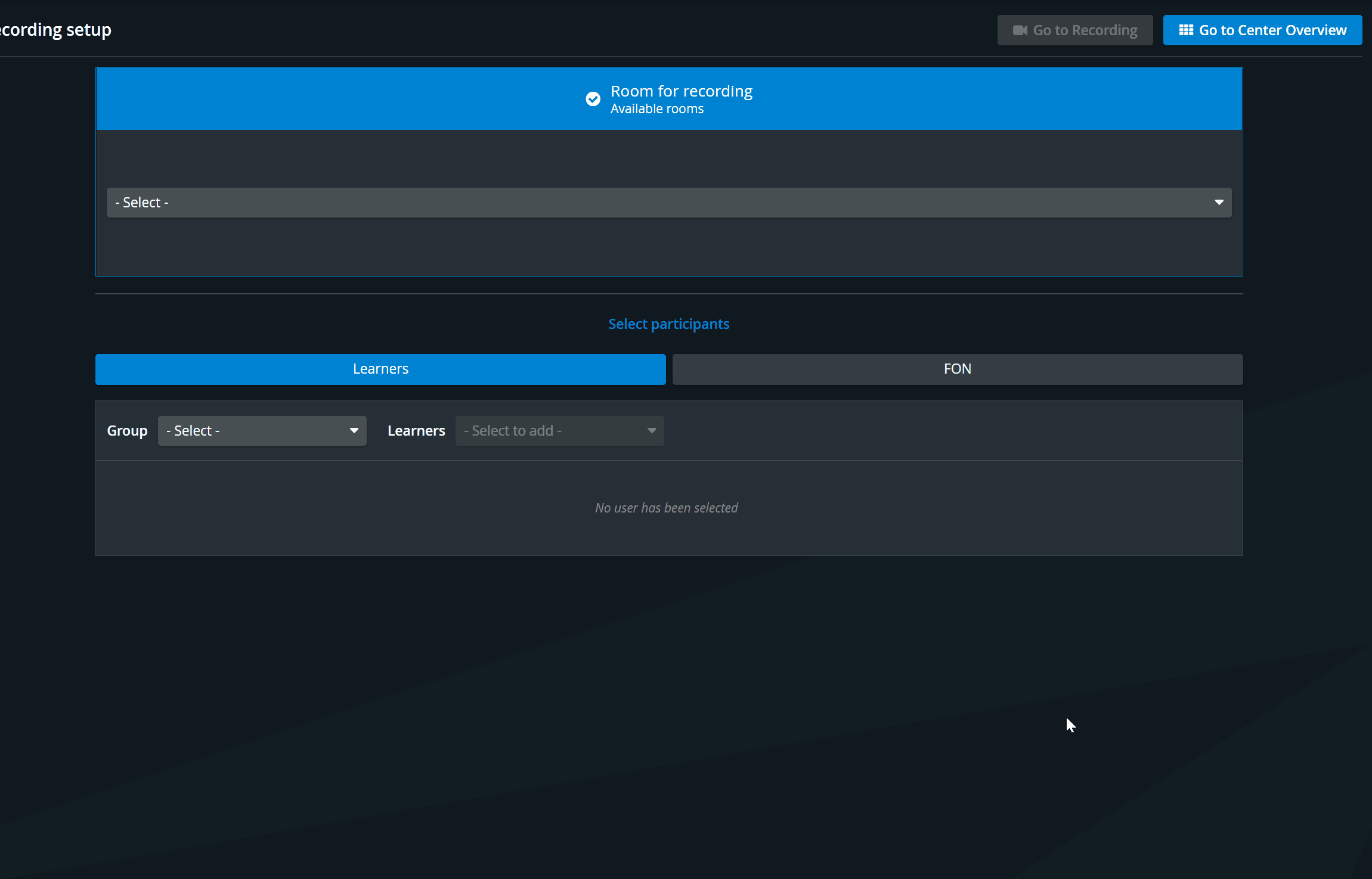Screen dimensions: 1372x879
Task: Click the Select participants heading
Action: click(x=669, y=324)
